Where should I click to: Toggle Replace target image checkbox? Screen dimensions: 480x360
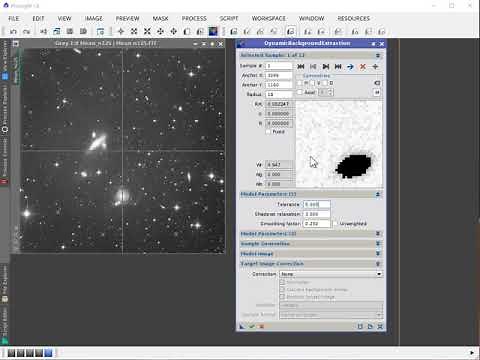(x=282, y=296)
